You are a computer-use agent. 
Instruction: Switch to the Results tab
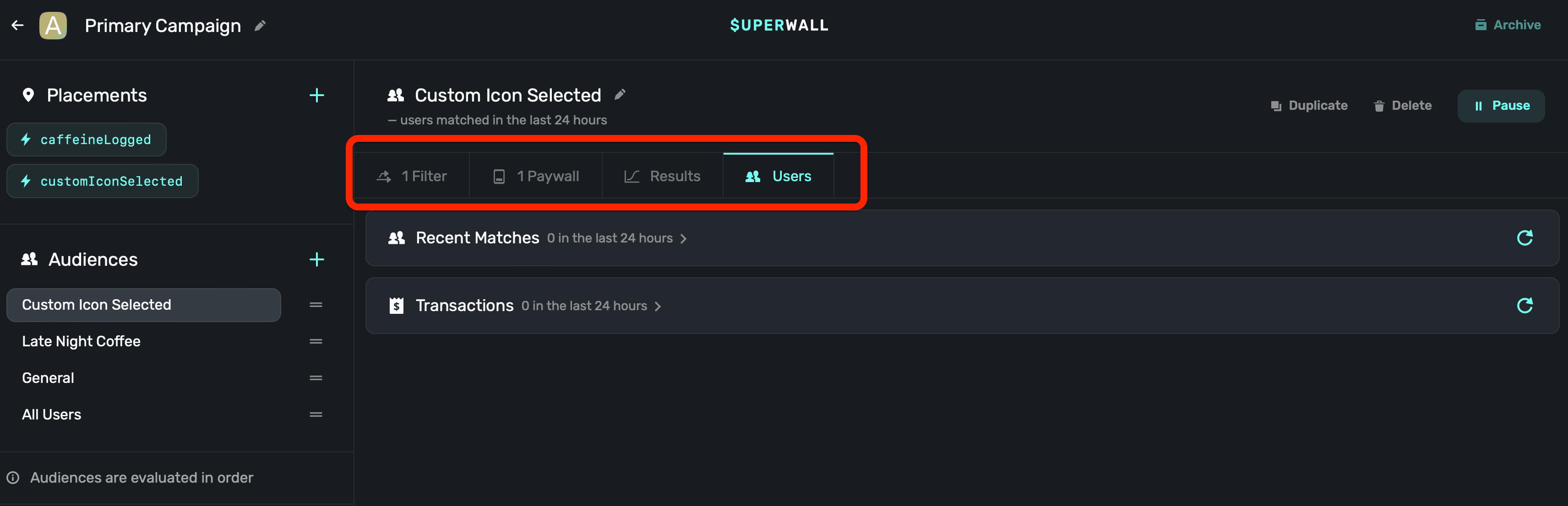[662, 177]
